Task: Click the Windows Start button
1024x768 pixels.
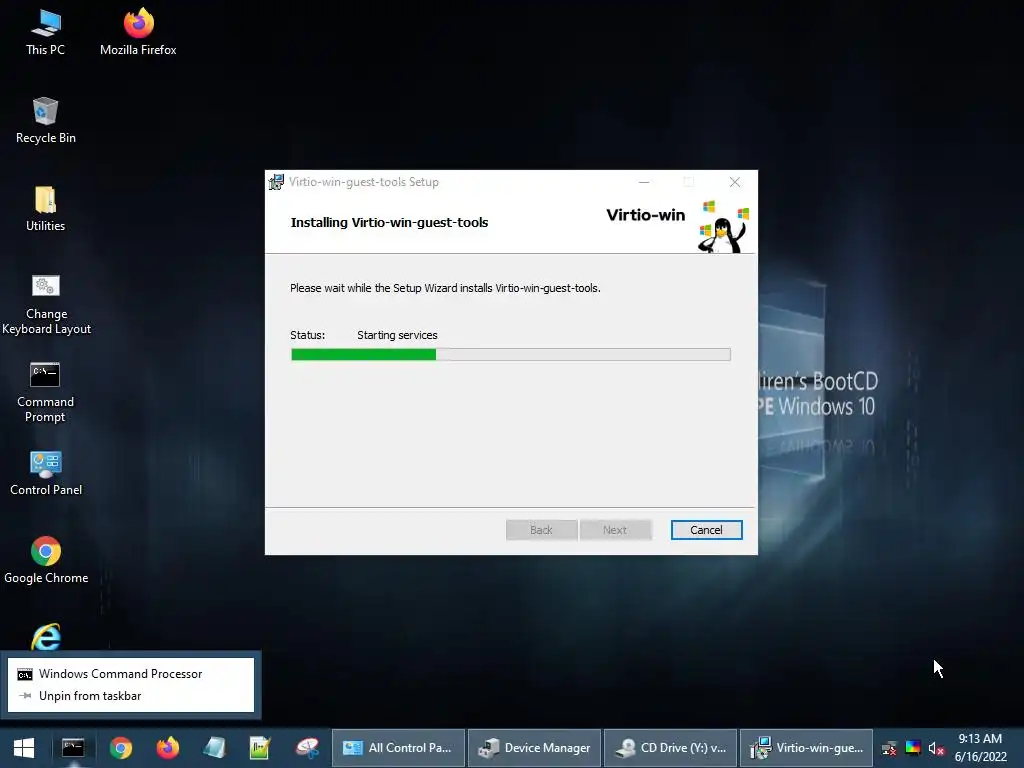Action: 24,748
